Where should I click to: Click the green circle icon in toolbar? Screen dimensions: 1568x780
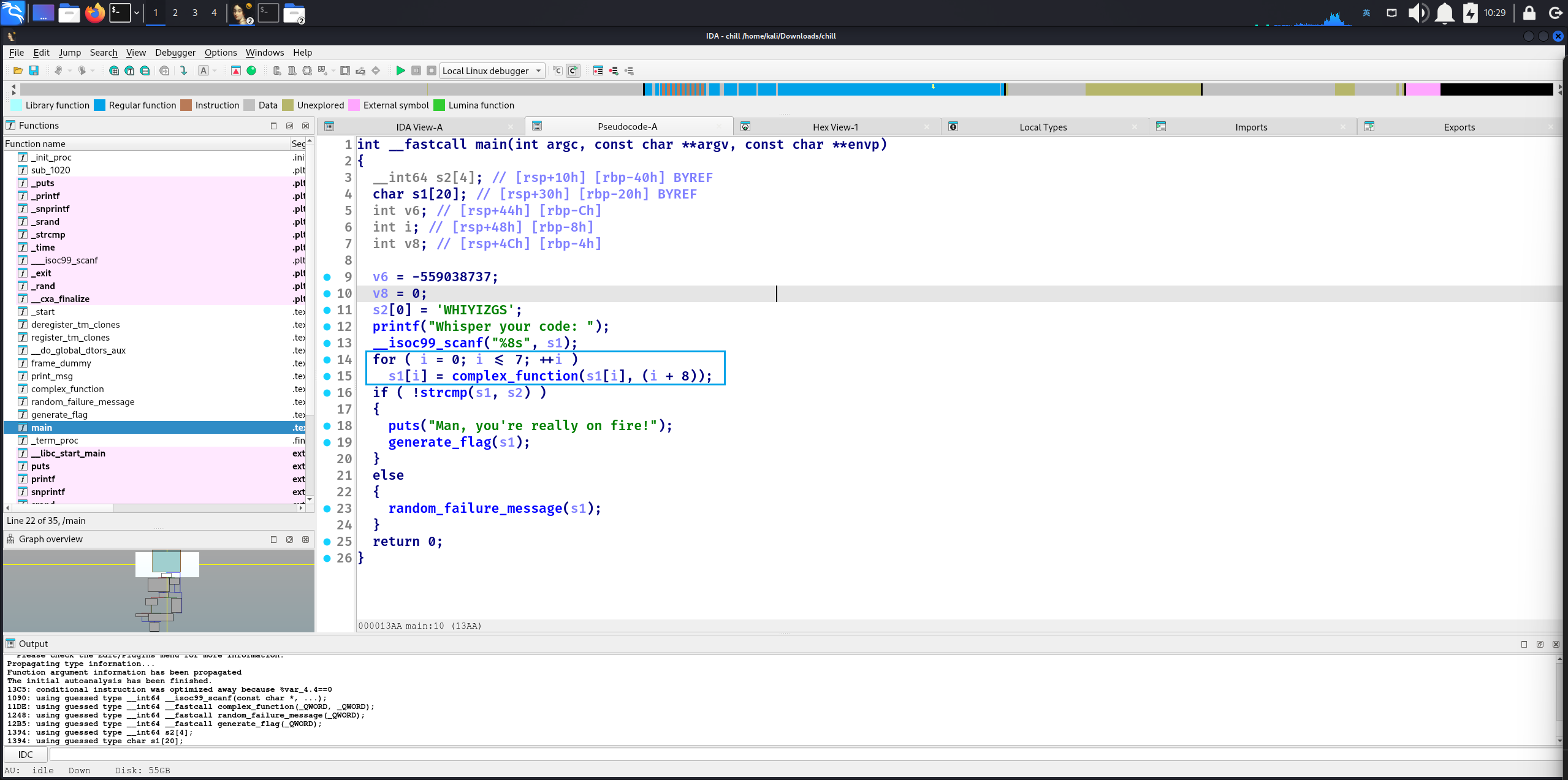pos(251,70)
